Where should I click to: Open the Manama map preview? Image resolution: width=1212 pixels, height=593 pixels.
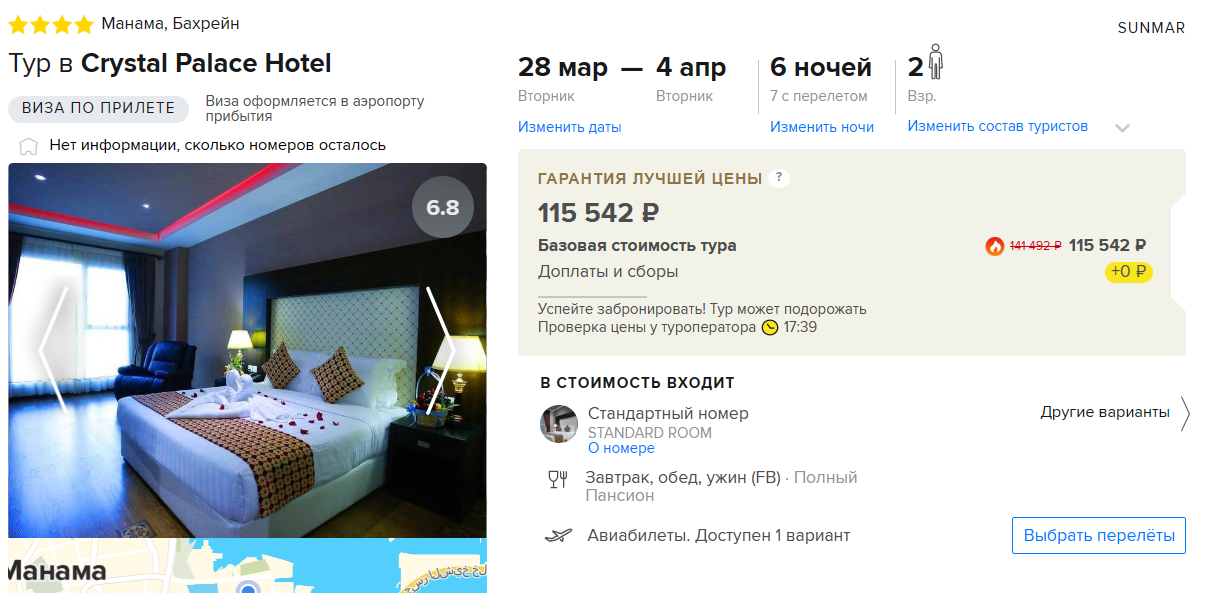[248, 566]
